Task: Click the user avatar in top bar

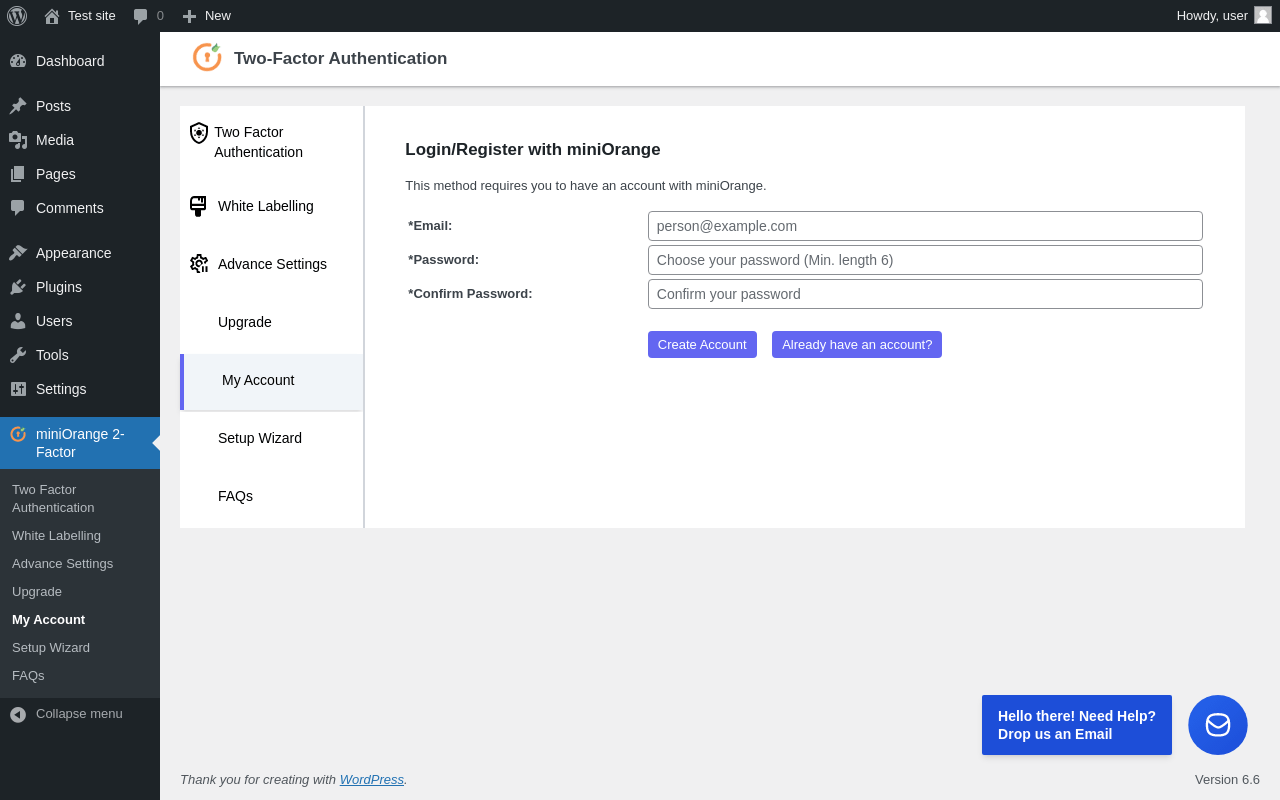Action: tap(1262, 16)
